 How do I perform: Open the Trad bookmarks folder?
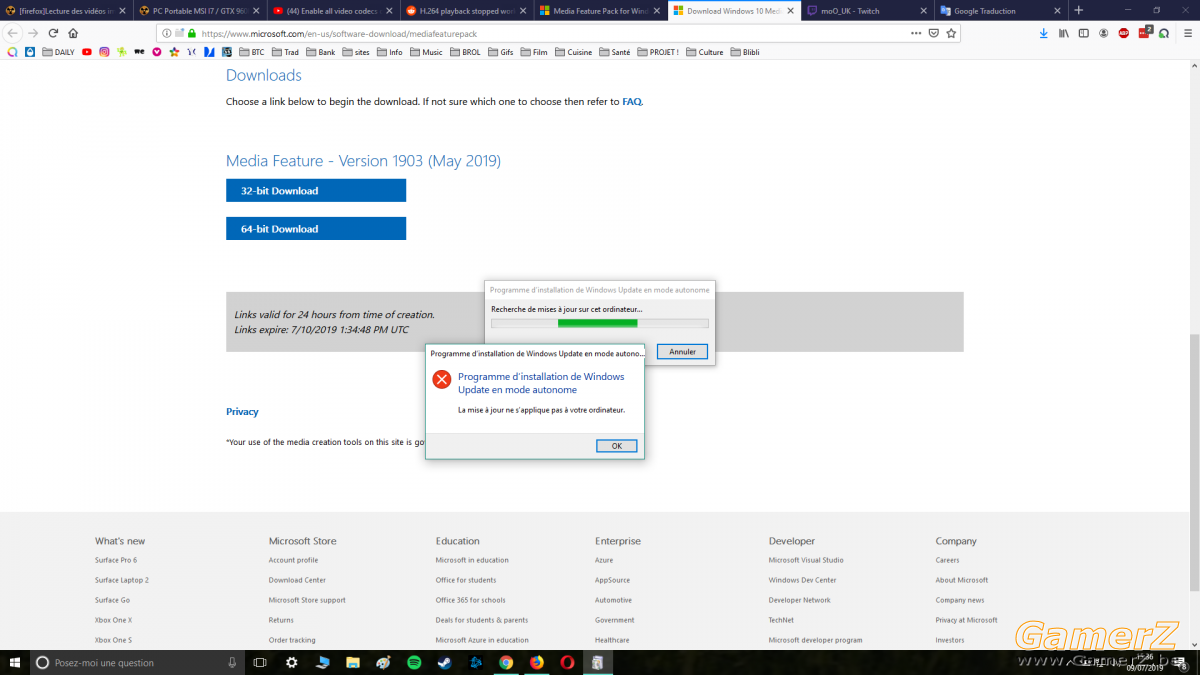[x=285, y=52]
